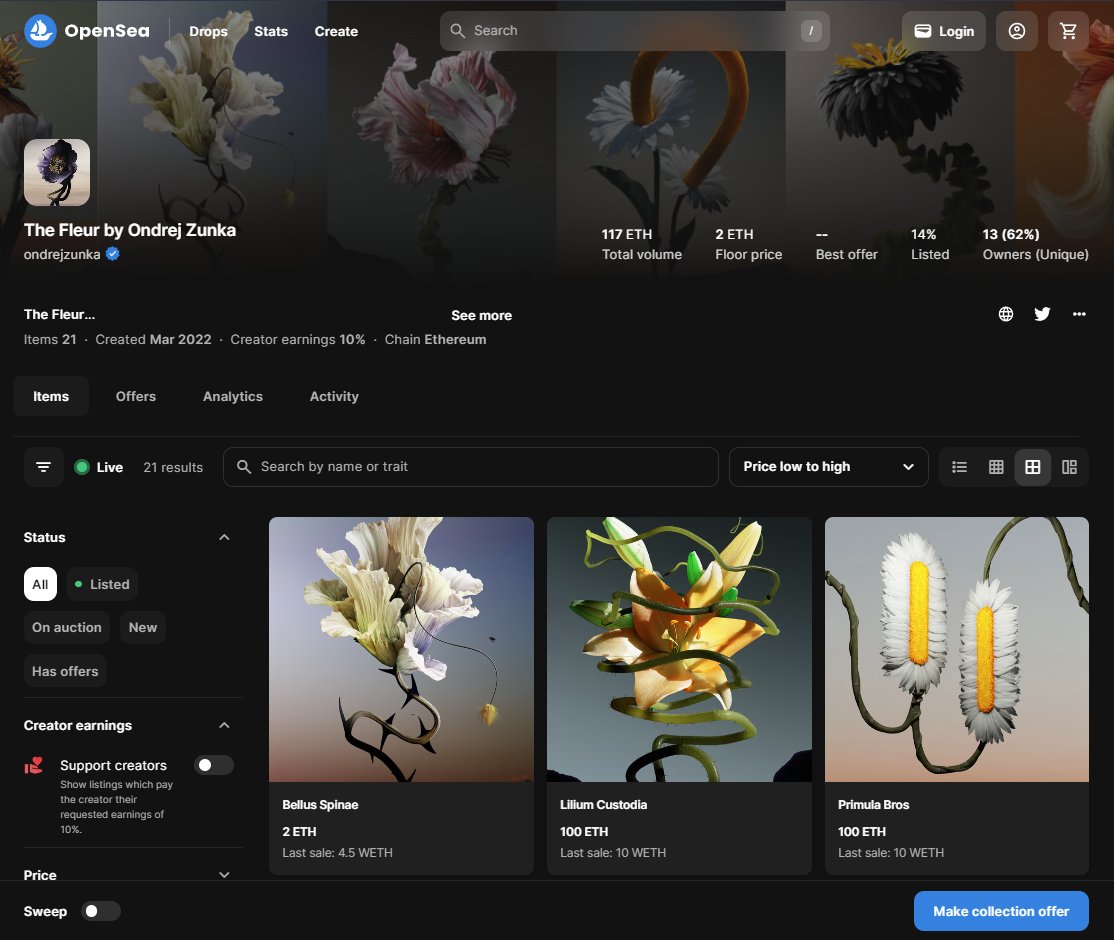Switch to list view layout
The width and height of the screenshot is (1114, 940).
pyautogui.click(x=959, y=467)
